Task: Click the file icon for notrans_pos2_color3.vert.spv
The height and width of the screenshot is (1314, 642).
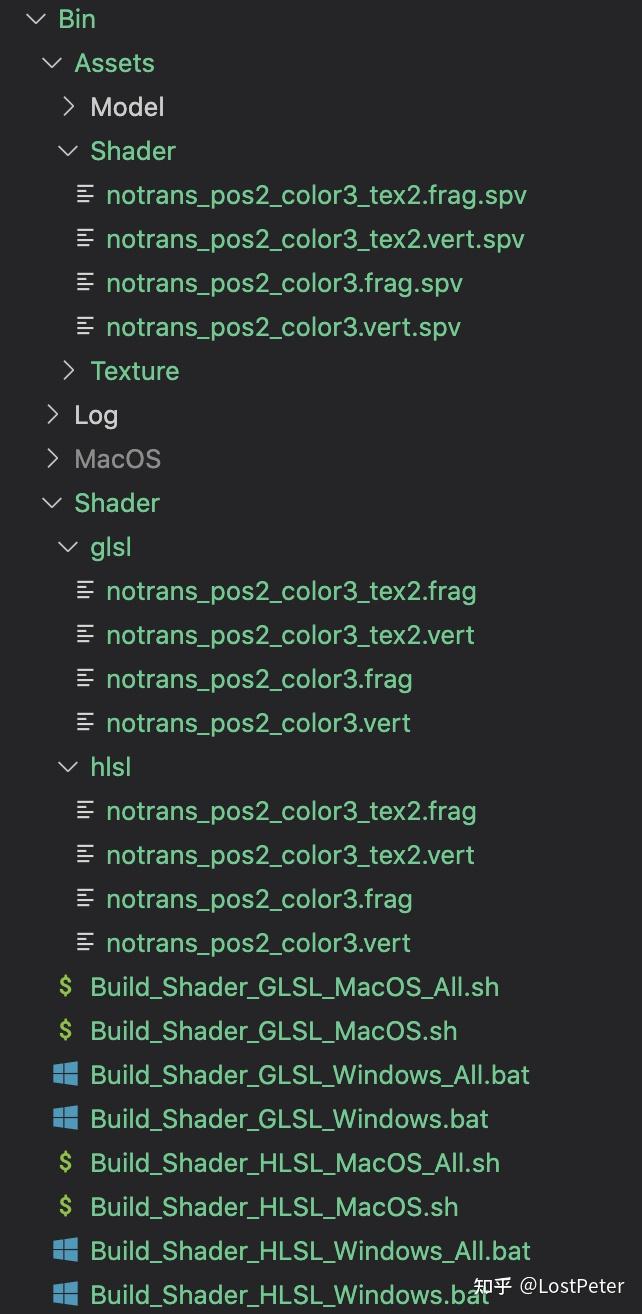Action: click(x=86, y=326)
